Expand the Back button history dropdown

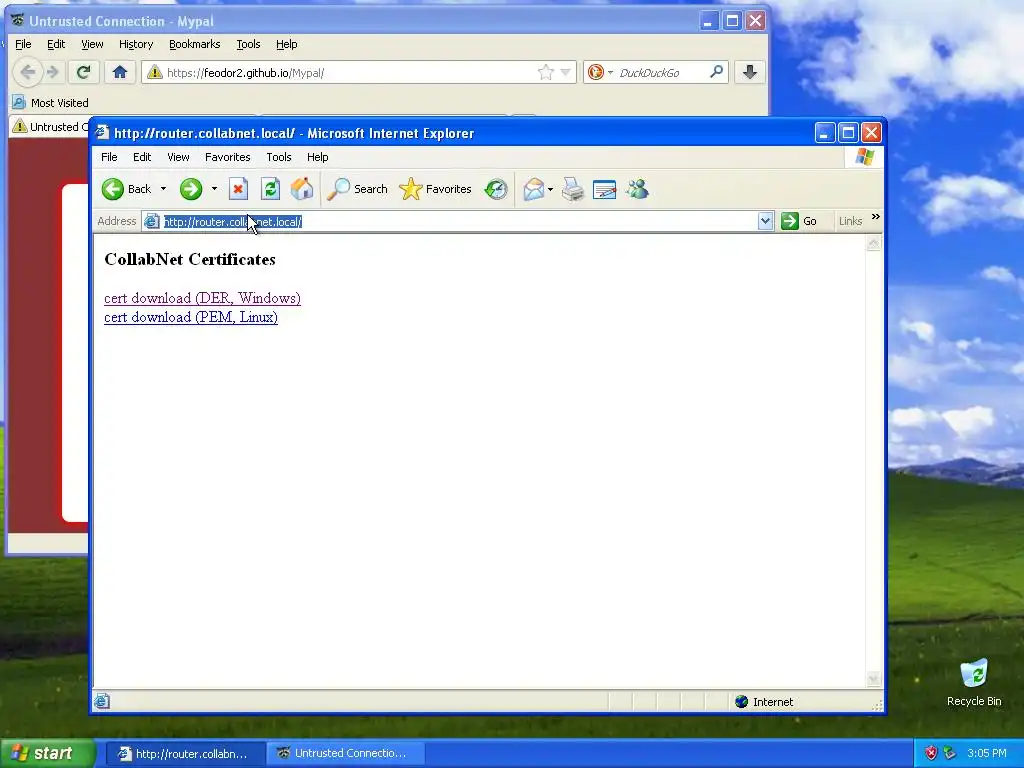click(163, 189)
